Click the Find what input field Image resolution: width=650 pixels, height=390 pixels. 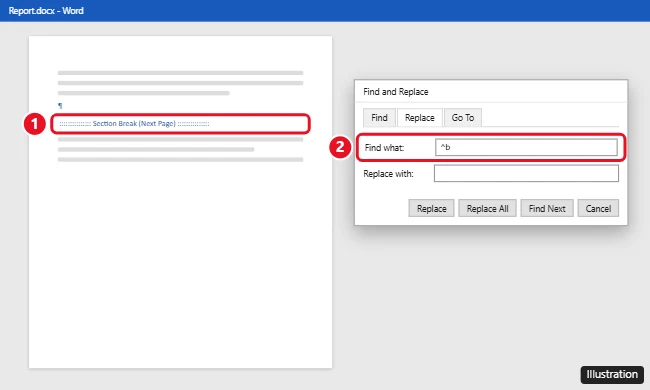[526, 147]
